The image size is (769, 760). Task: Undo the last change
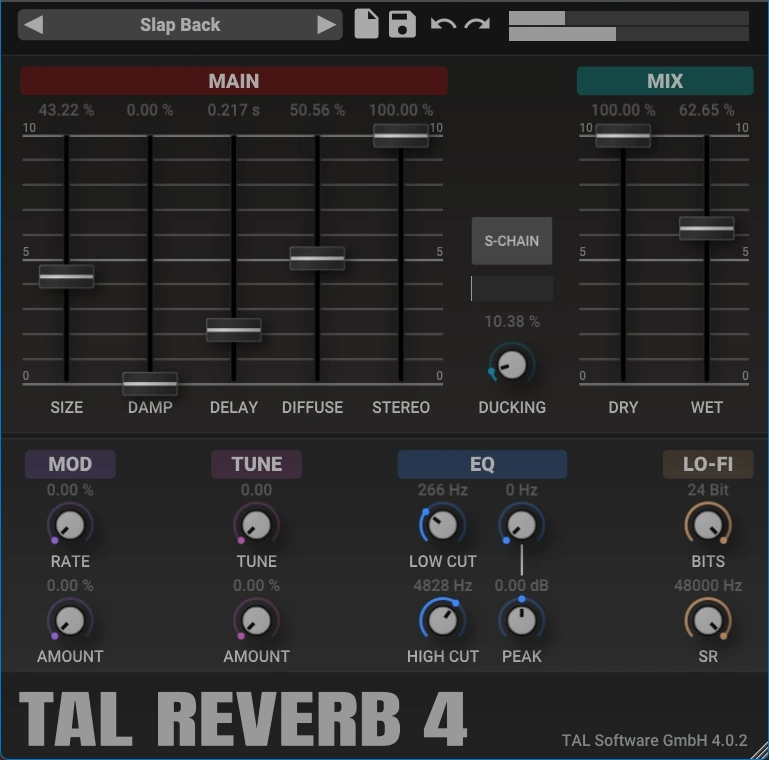point(443,24)
